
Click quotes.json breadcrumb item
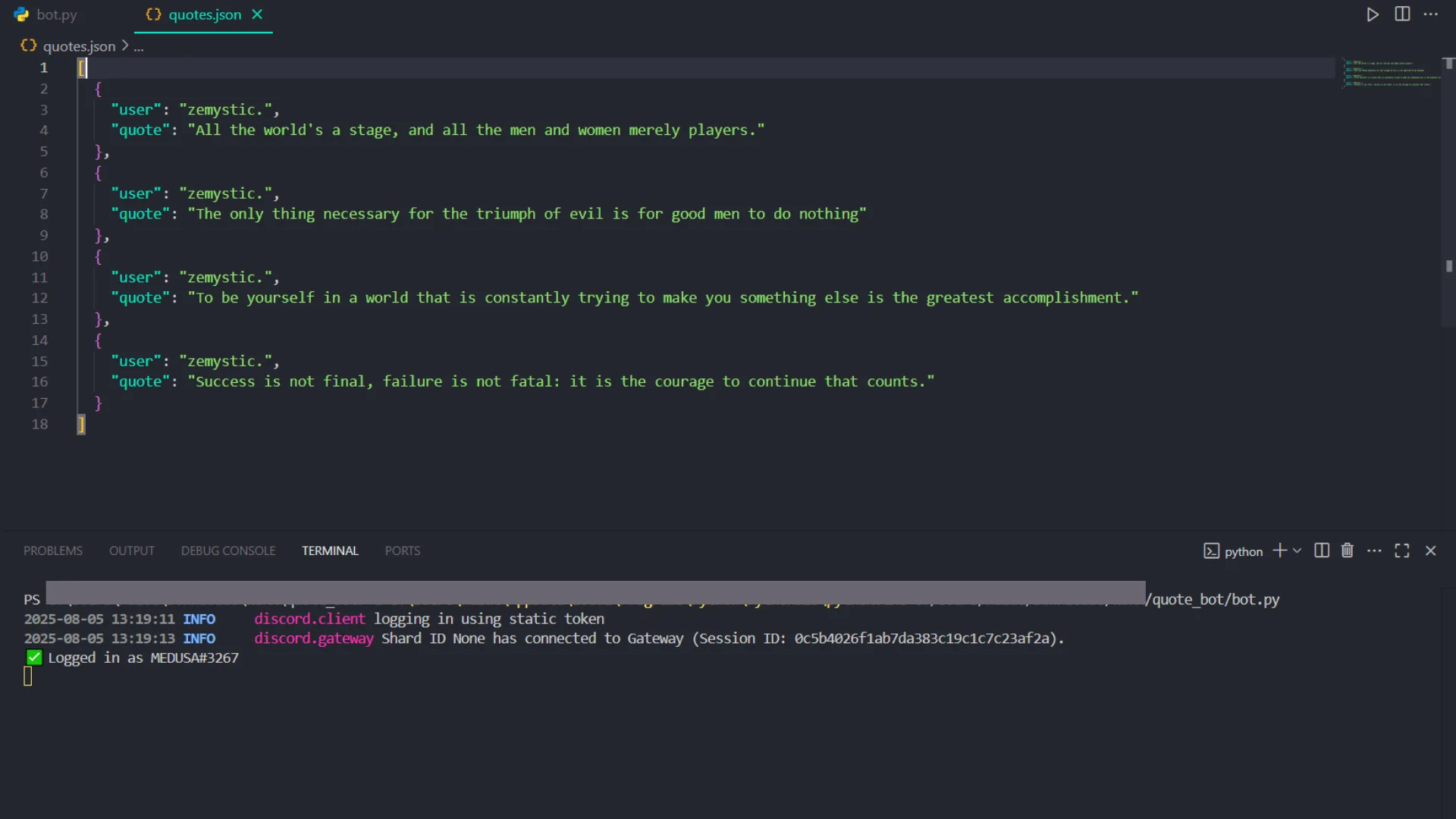79,46
